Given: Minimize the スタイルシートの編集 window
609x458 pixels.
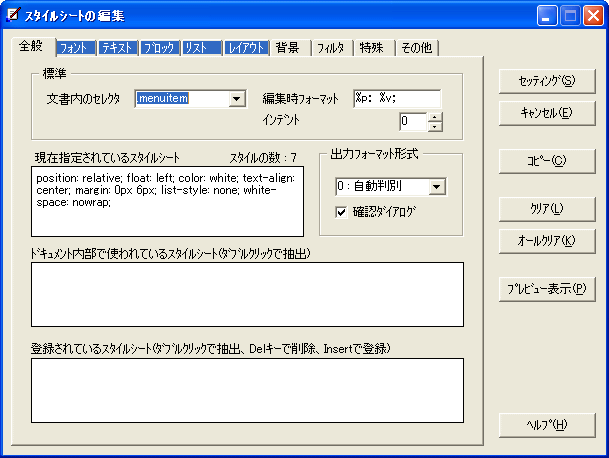Looking at the screenshot, I should [x=547, y=16].
